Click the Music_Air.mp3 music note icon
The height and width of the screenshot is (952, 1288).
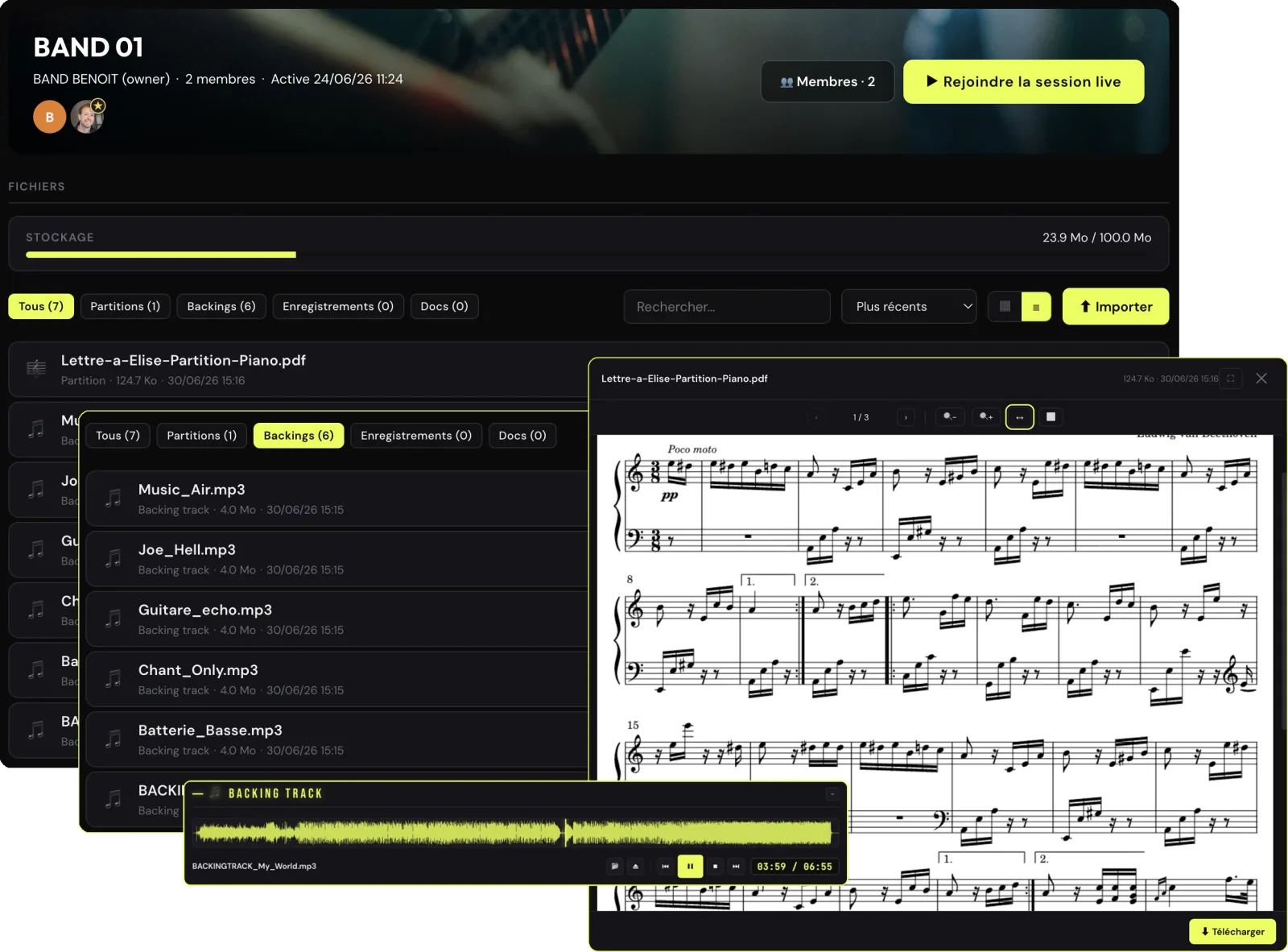click(x=114, y=499)
